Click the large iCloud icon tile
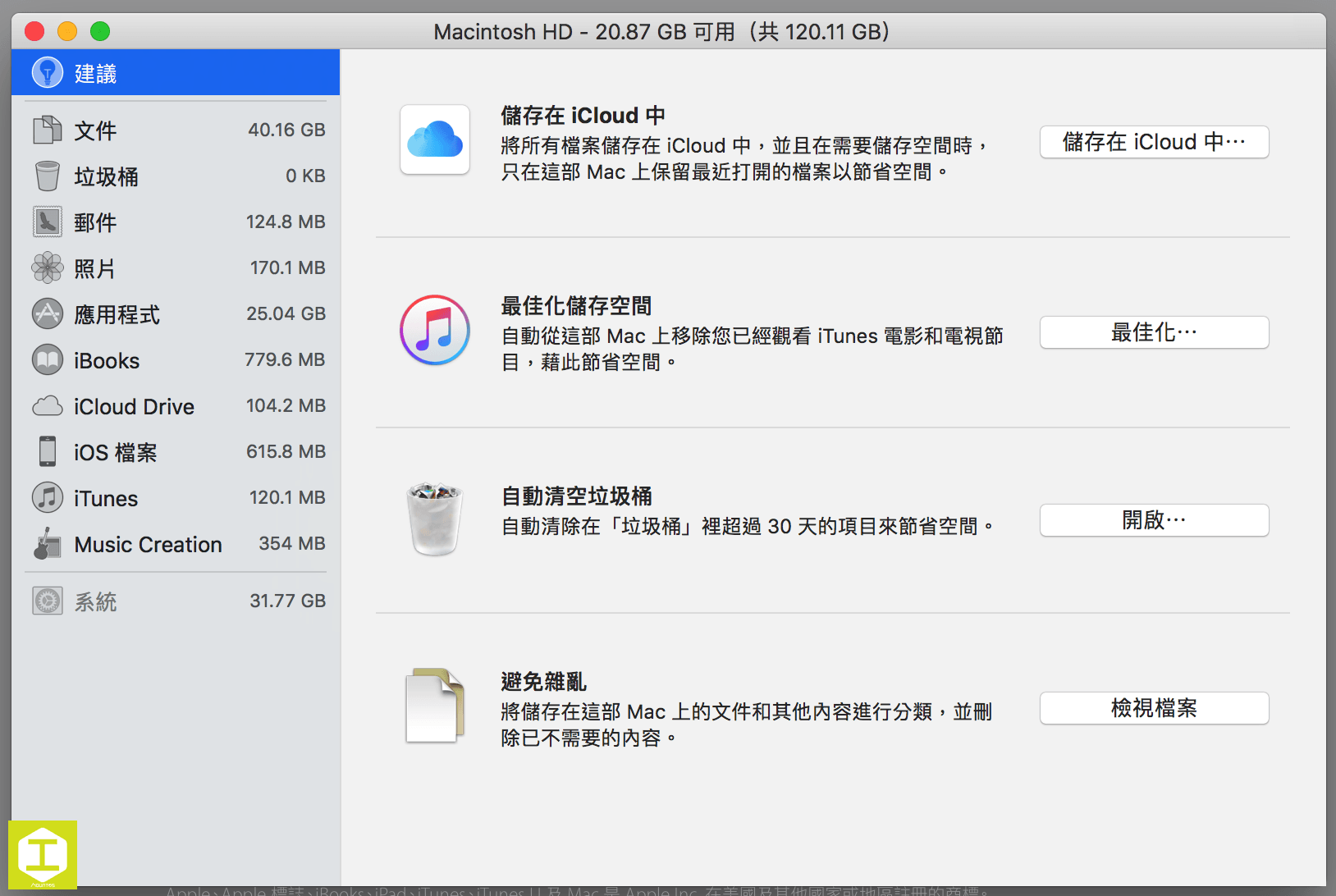This screenshot has width=1336, height=896. tap(434, 139)
